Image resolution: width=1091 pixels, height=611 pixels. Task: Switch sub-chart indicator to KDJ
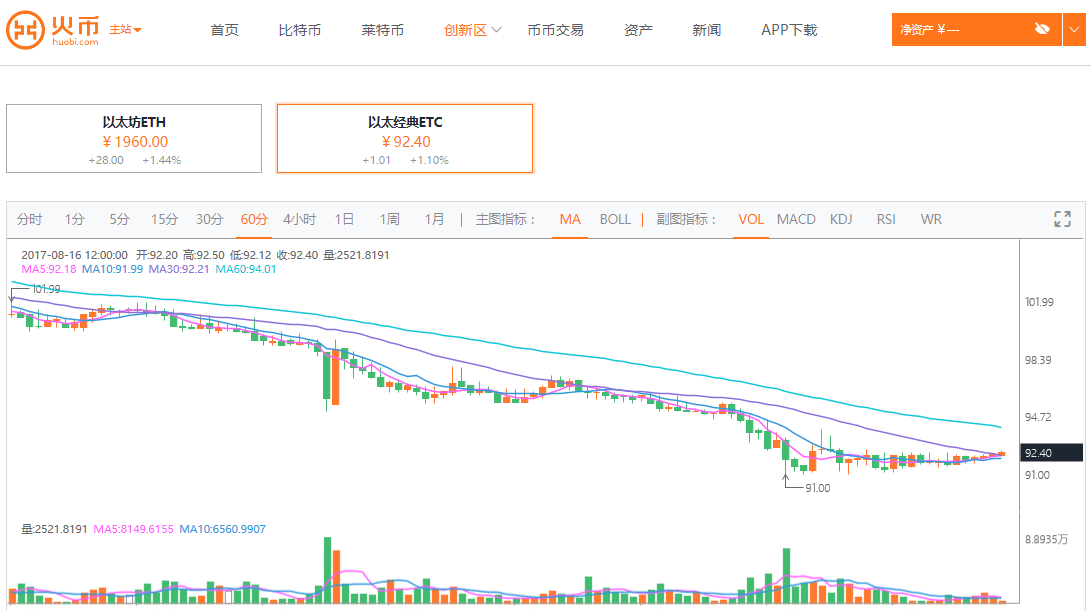841,219
